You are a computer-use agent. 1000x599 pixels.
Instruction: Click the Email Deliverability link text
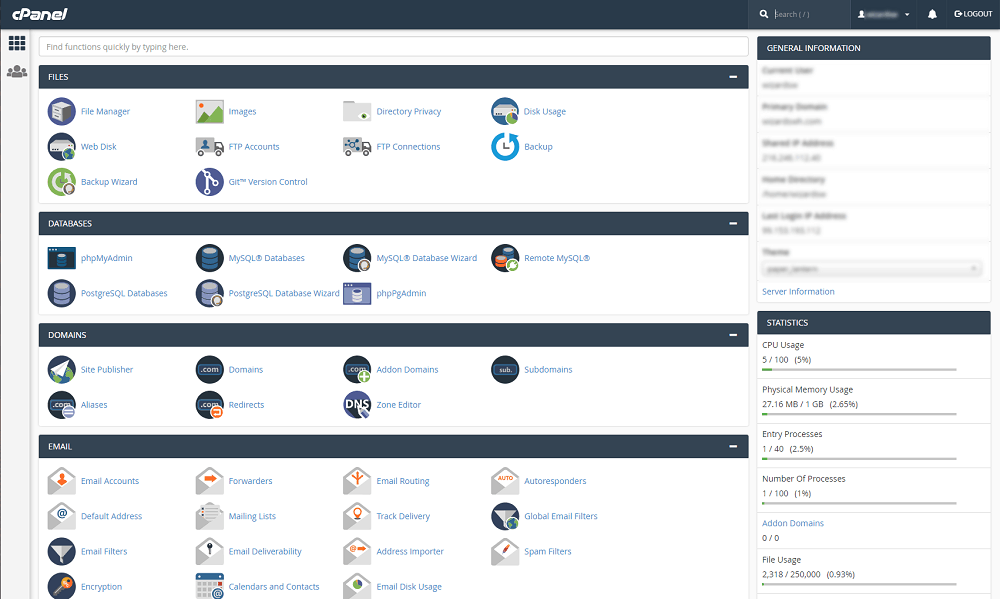pos(265,552)
